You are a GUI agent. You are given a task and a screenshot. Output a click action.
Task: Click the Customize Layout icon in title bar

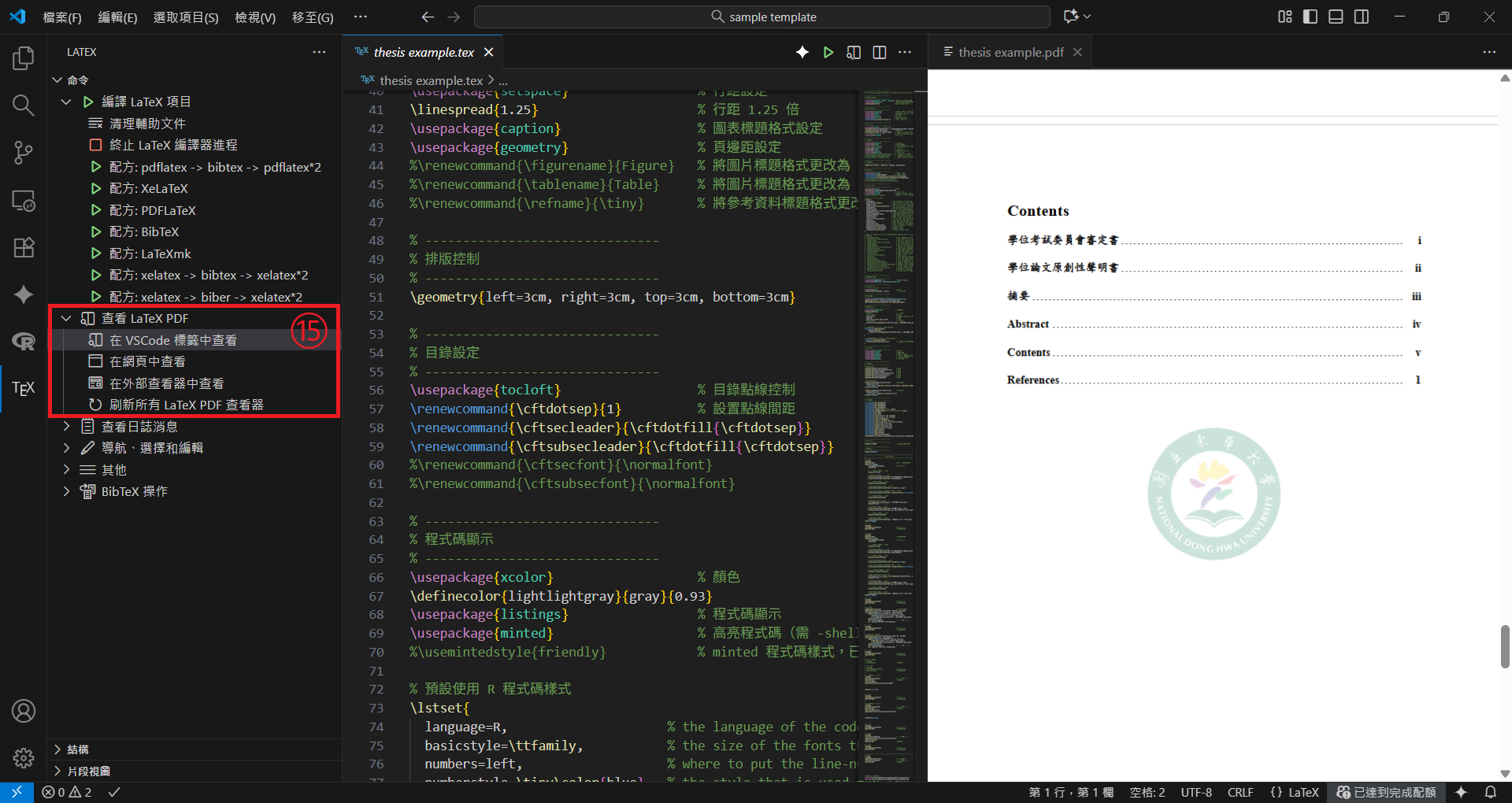pos(1285,17)
